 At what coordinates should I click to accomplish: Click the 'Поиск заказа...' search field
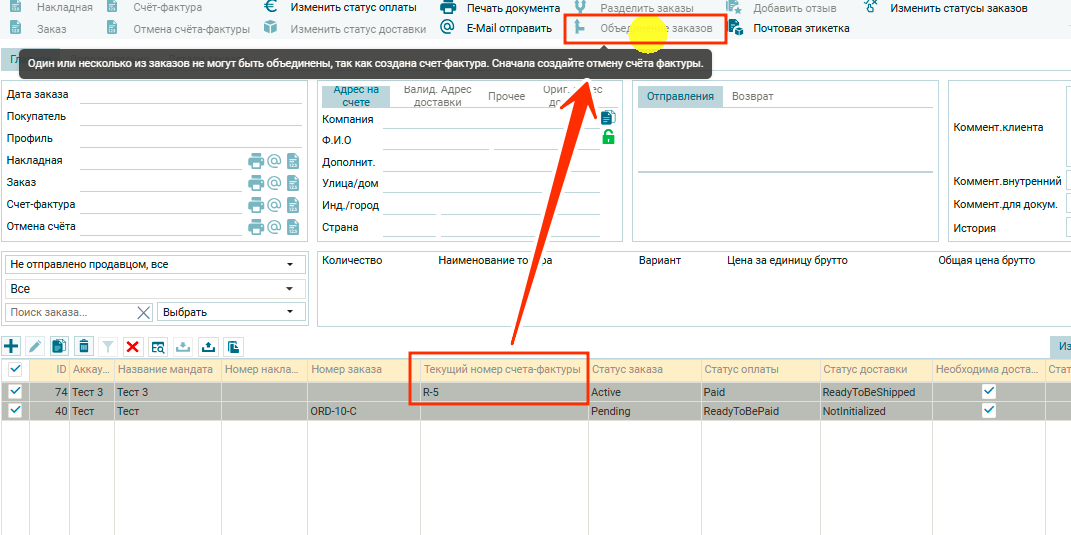point(70,313)
